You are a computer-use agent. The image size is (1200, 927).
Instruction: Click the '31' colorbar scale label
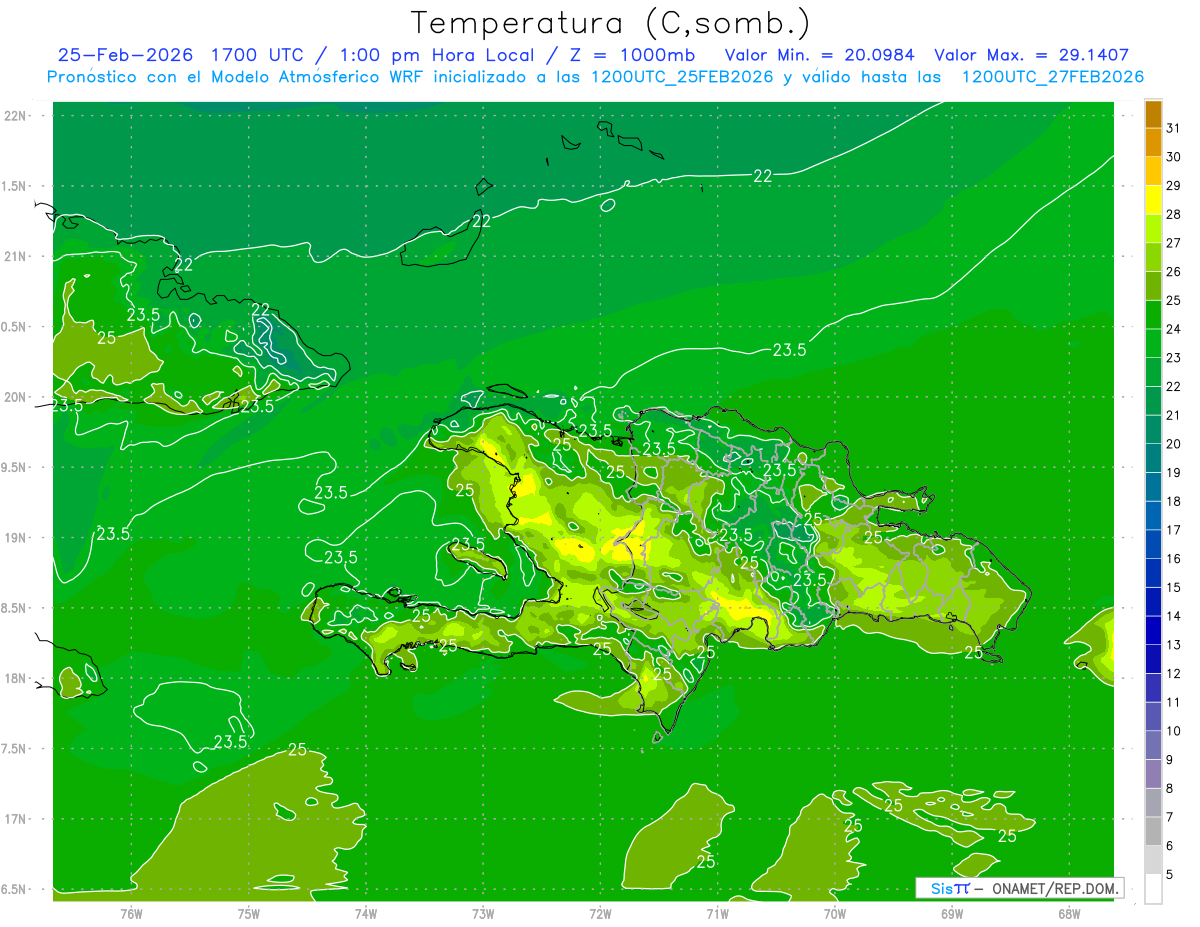(x=1173, y=128)
